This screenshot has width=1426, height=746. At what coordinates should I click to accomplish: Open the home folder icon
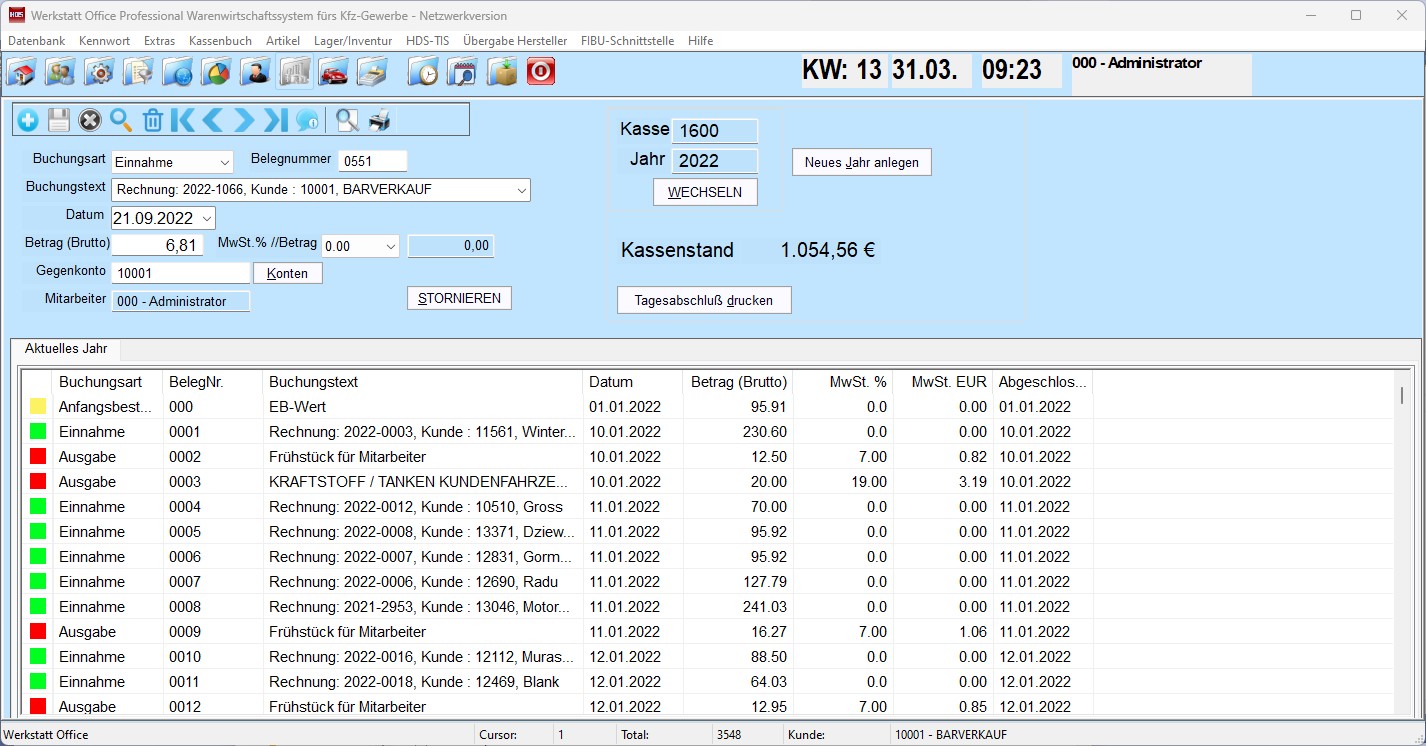click(22, 72)
